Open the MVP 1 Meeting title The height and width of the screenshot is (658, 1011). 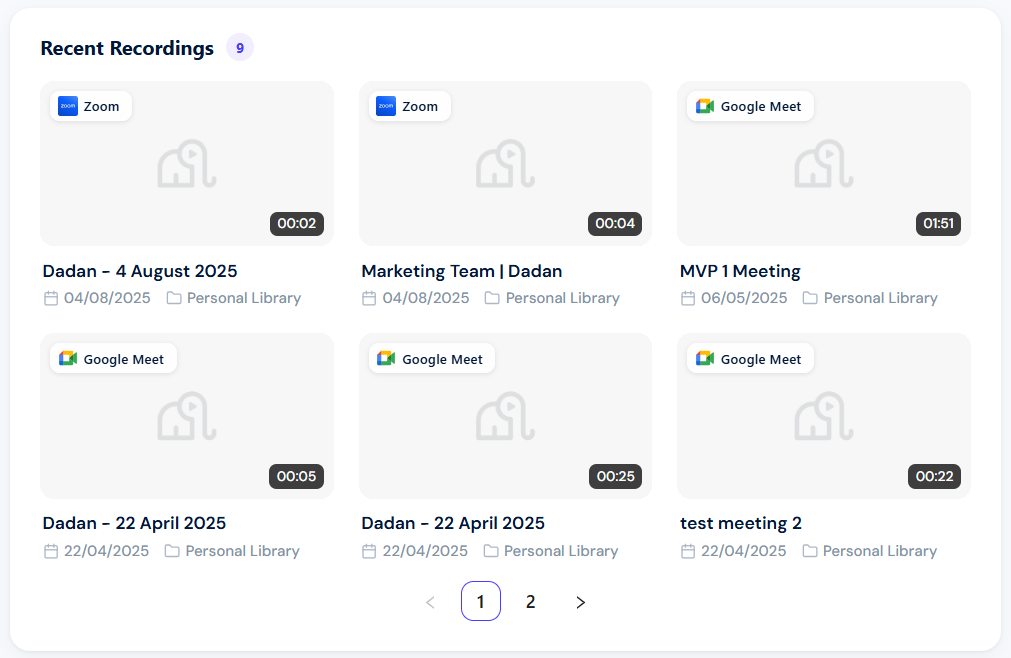740,271
